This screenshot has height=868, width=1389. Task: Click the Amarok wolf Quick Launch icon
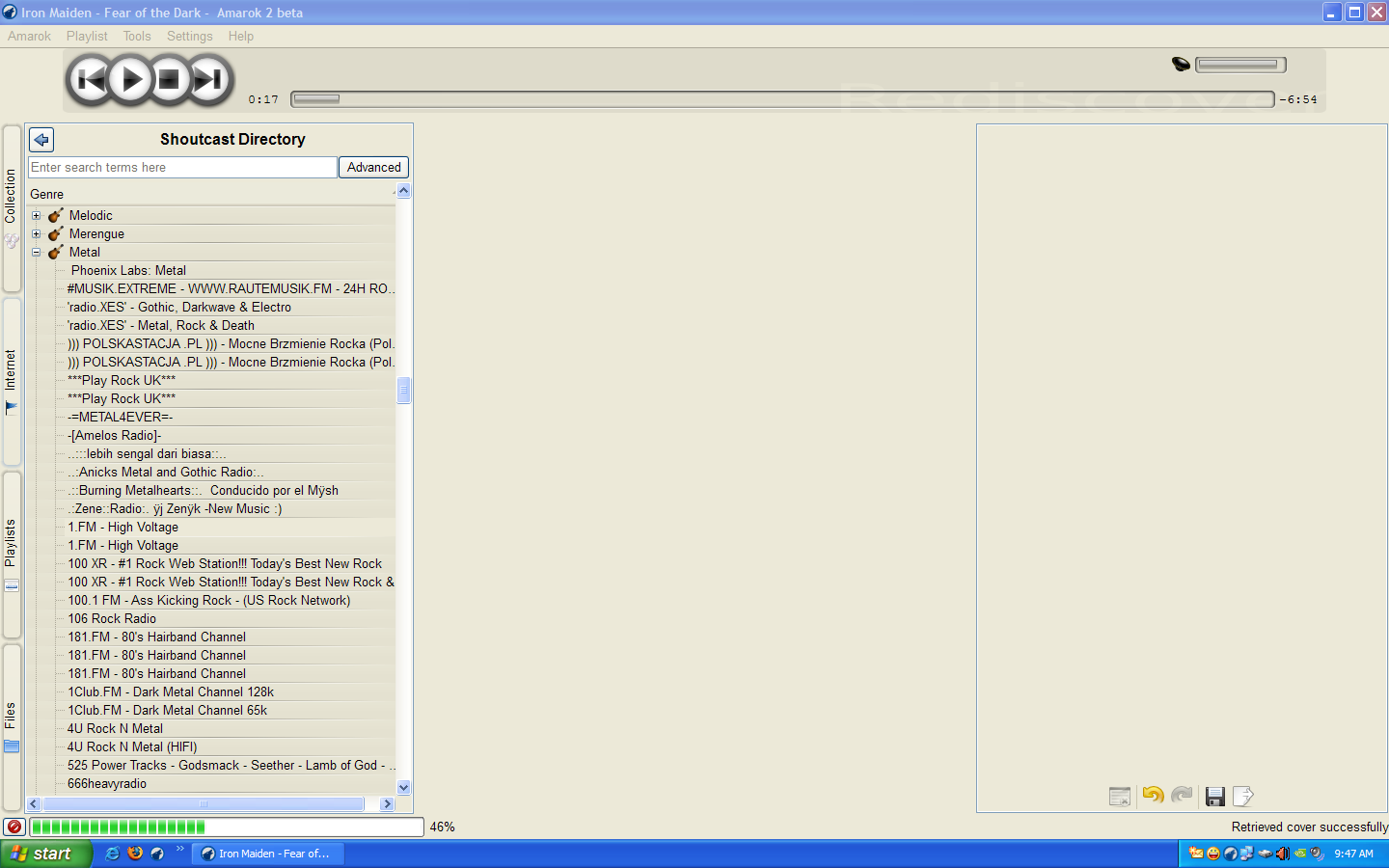coord(157,854)
